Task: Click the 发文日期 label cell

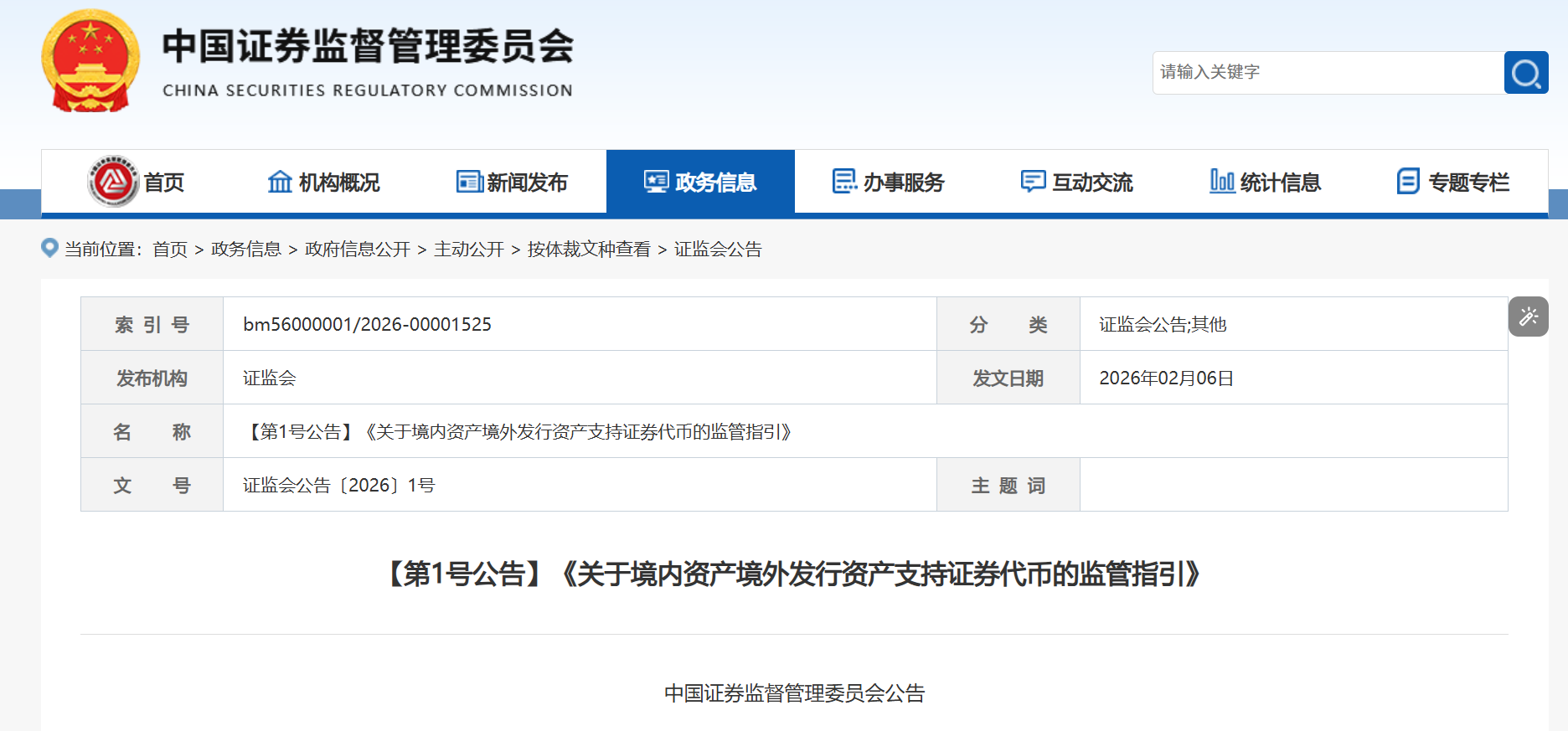Action: pyautogui.click(x=1008, y=378)
